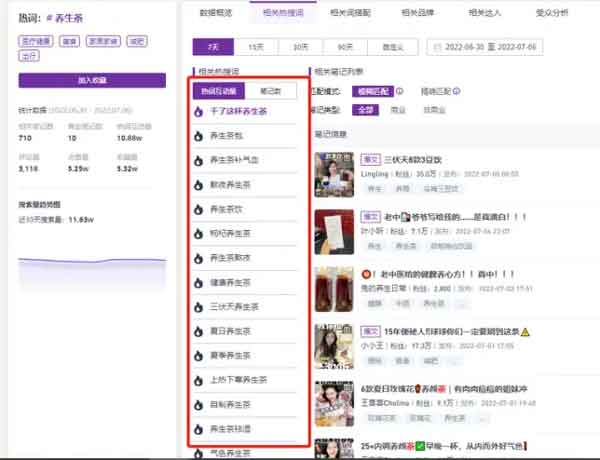Open the 受众分析 tab
The height and width of the screenshot is (460, 600).
[x=552, y=13]
